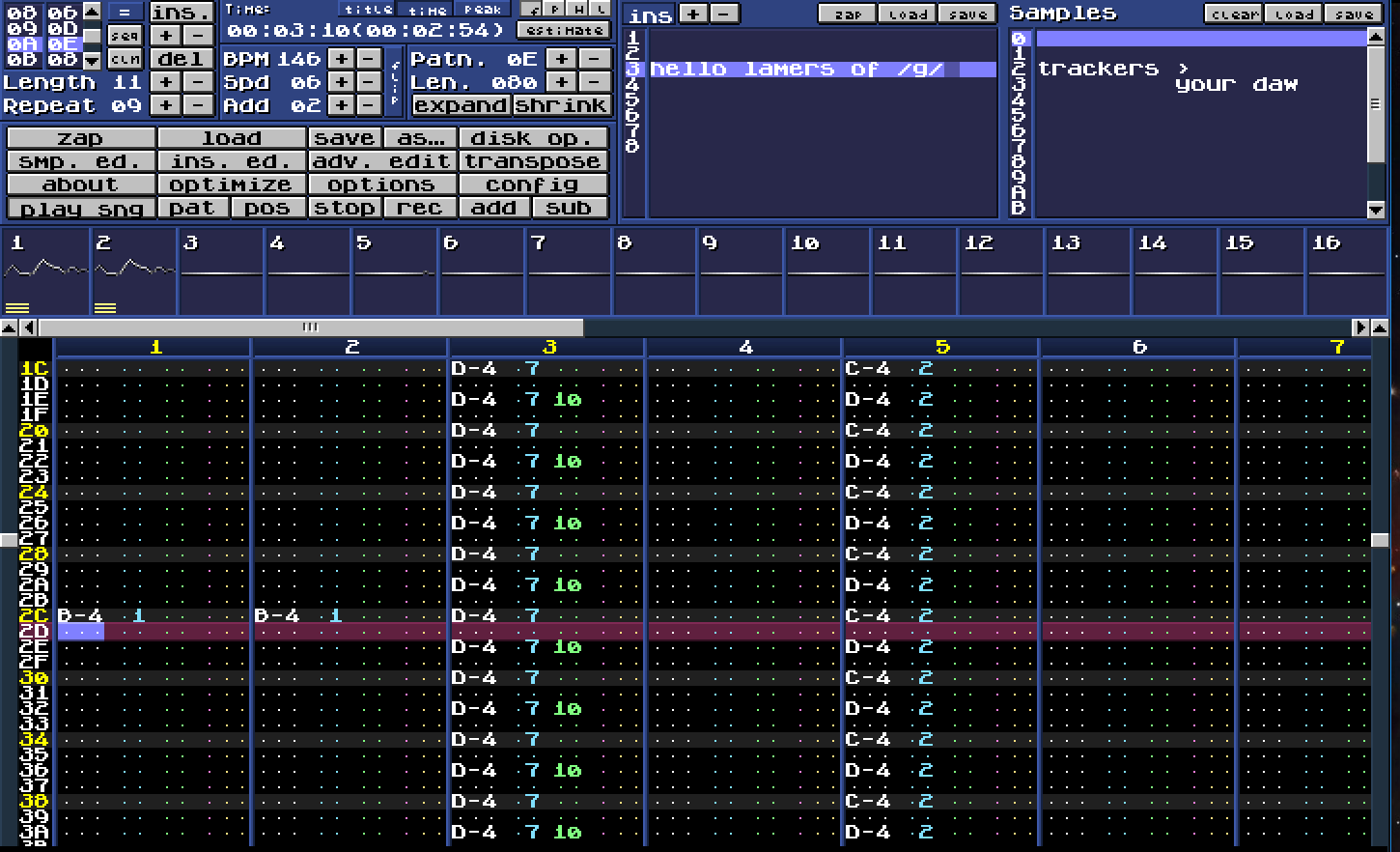Click the main load song button
The width and height of the screenshot is (1400, 852).
pyautogui.click(x=232, y=138)
